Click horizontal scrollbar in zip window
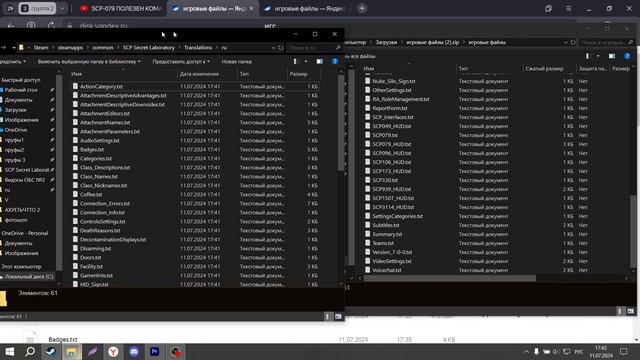Viewport: 640px width, 360px height. pos(449,278)
